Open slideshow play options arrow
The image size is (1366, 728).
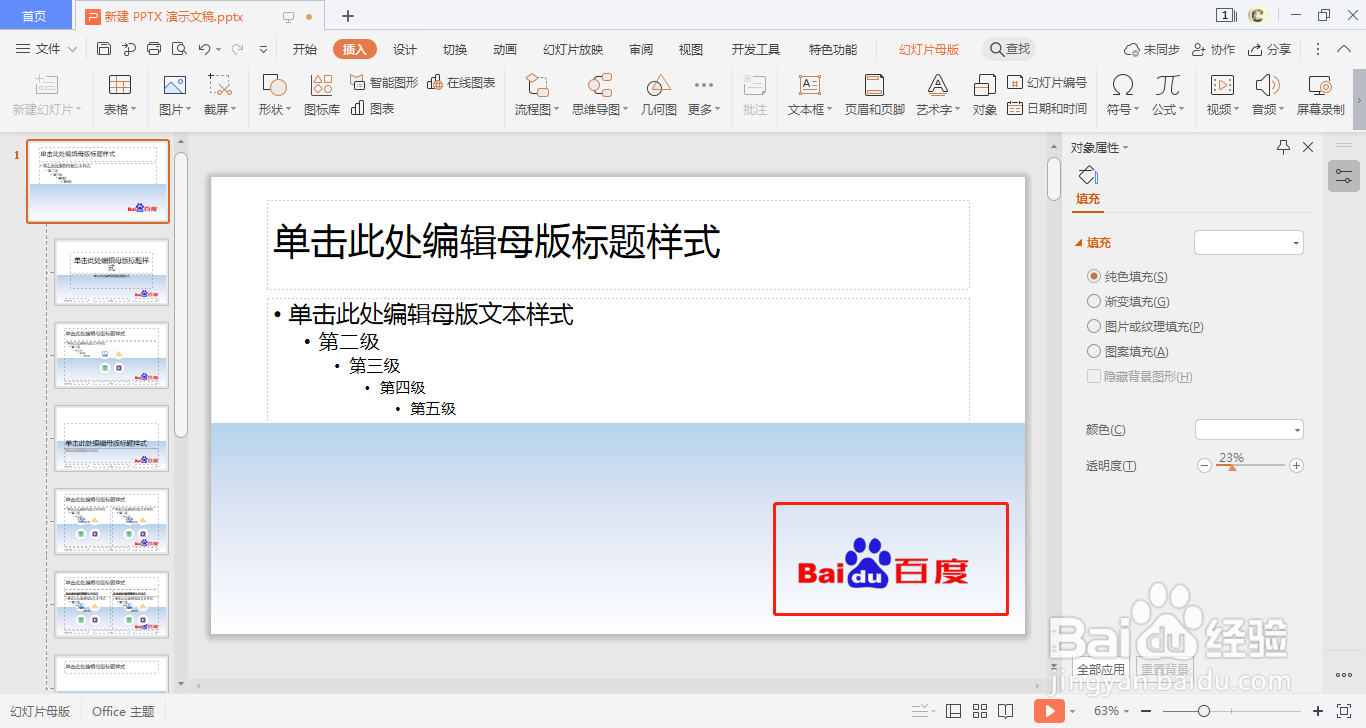pyautogui.click(x=1072, y=711)
